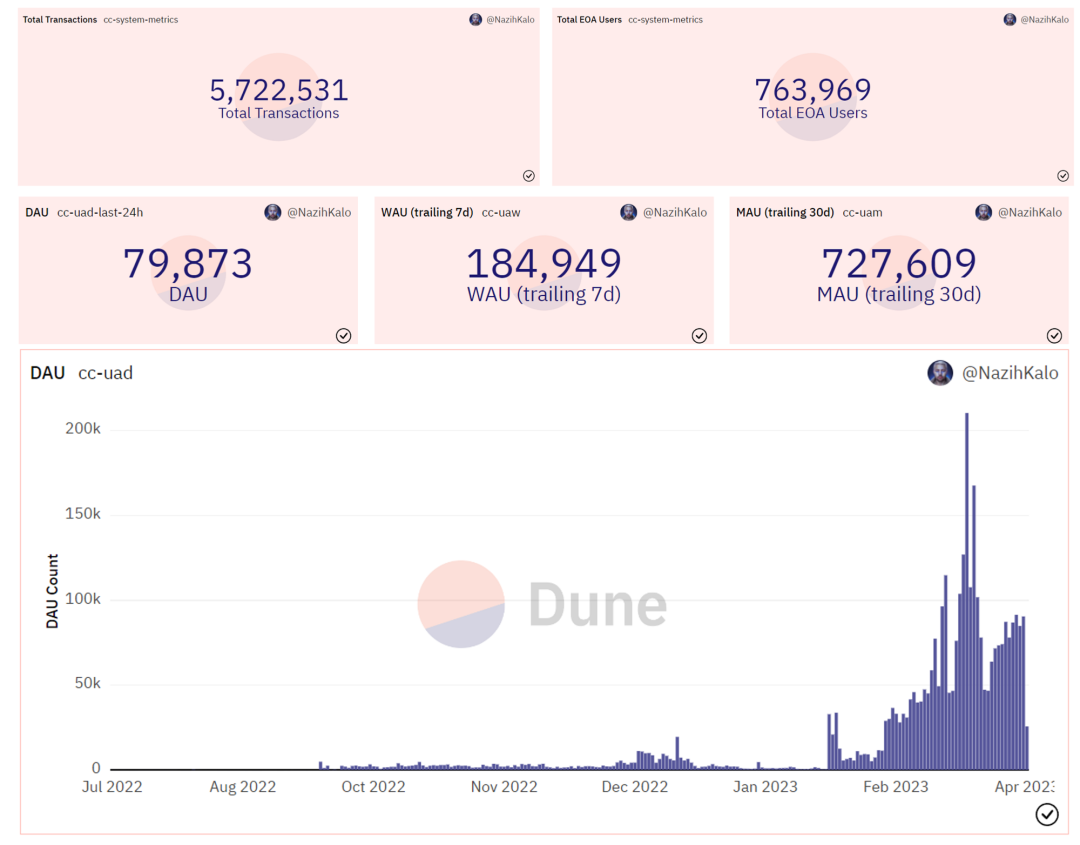Click the 5,722,531 Total Transactions counter

(x=279, y=90)
